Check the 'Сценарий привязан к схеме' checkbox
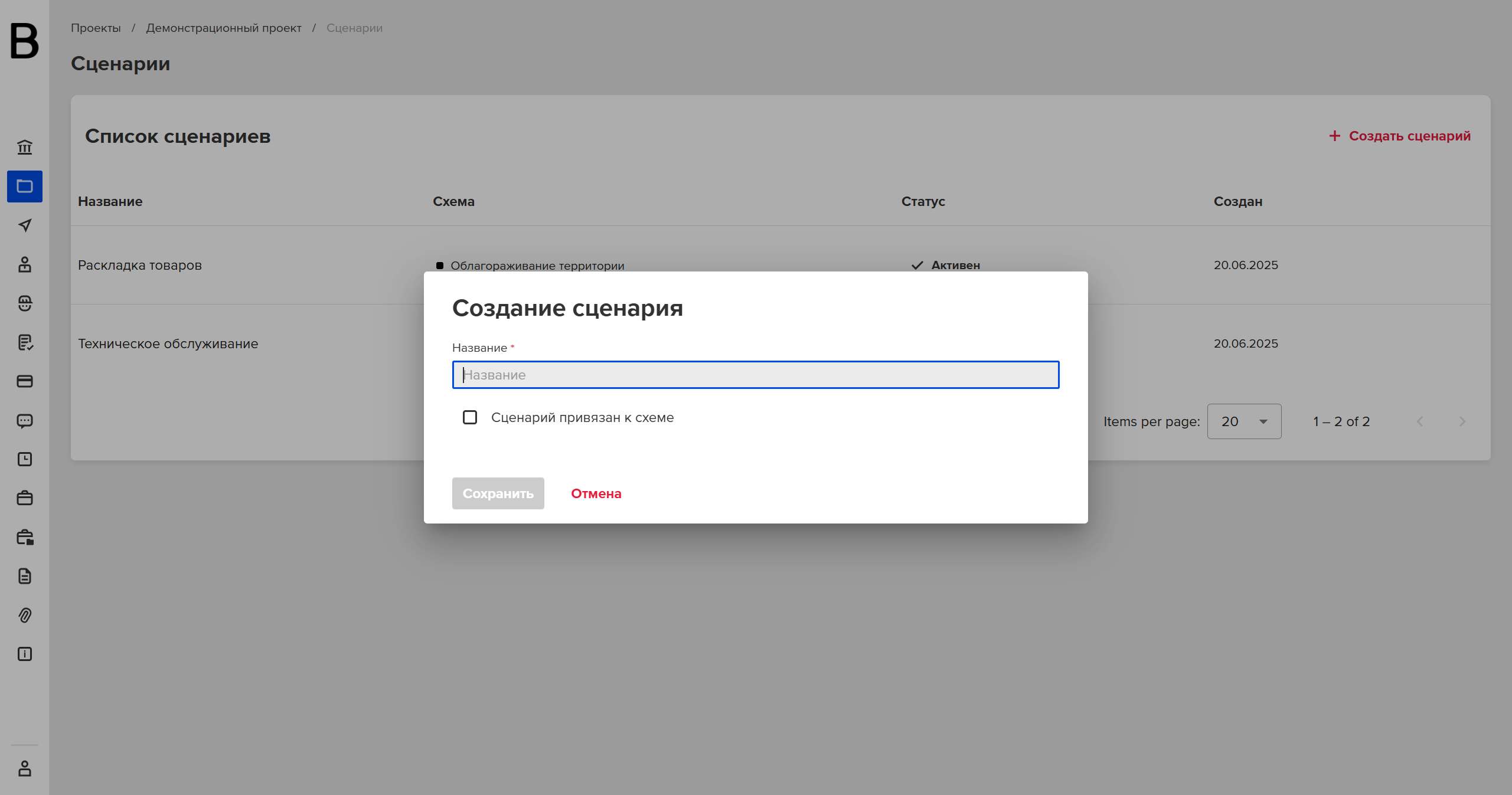The height and width of the screenshot is (795, 1512). tap(470, 417)
